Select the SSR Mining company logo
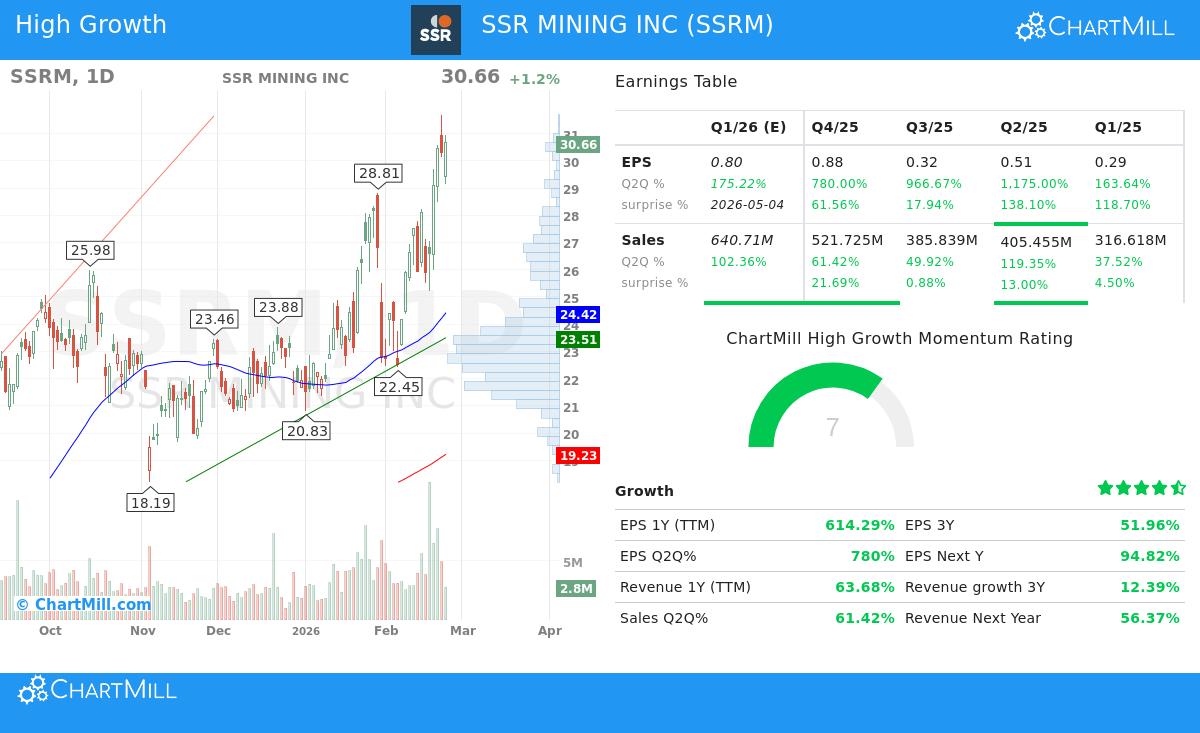This screenshot has height=733, width=1200. [436, 29]
